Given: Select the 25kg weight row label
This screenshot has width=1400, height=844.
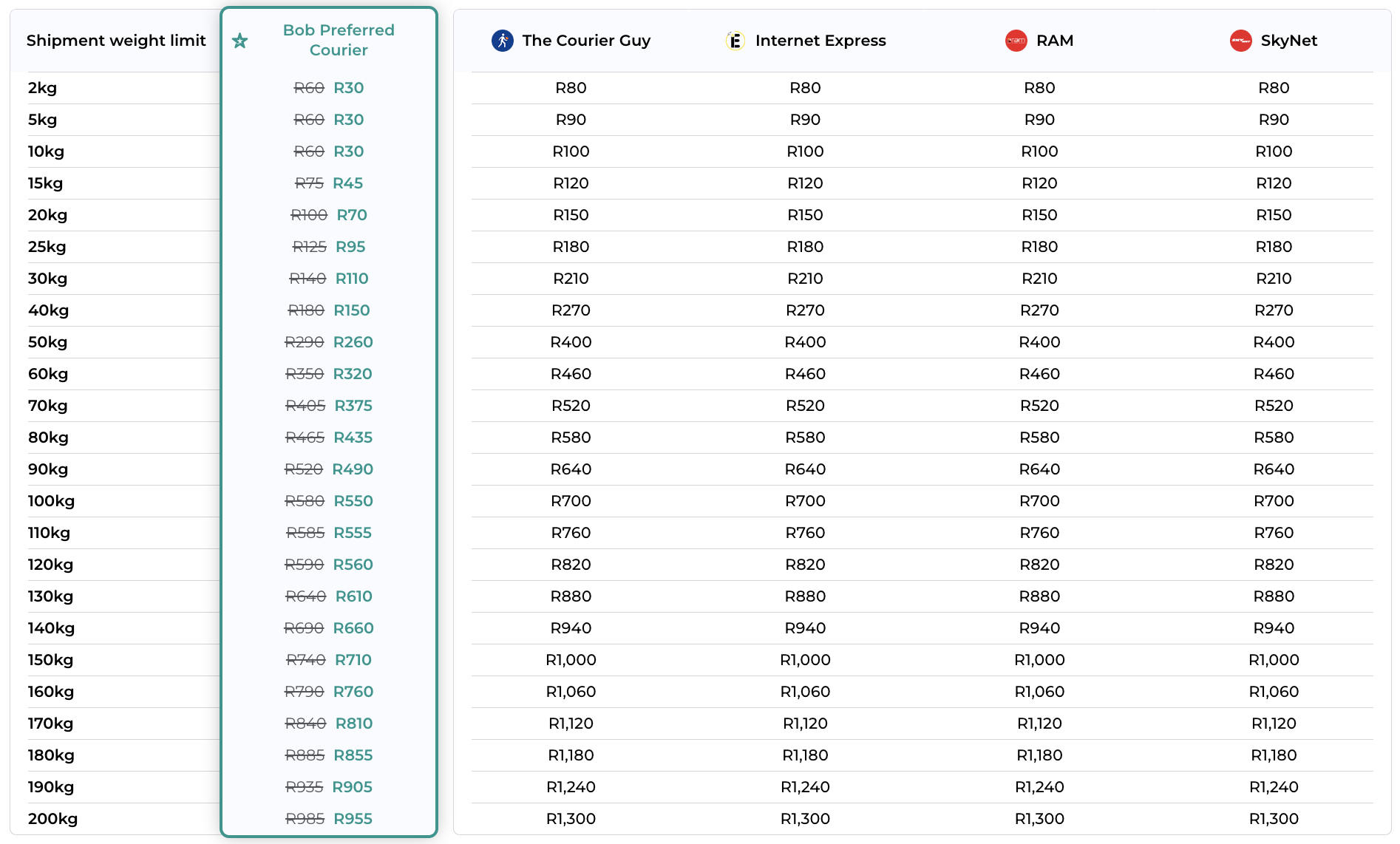Looking at the screenshot, I should [x=47, y=247].
